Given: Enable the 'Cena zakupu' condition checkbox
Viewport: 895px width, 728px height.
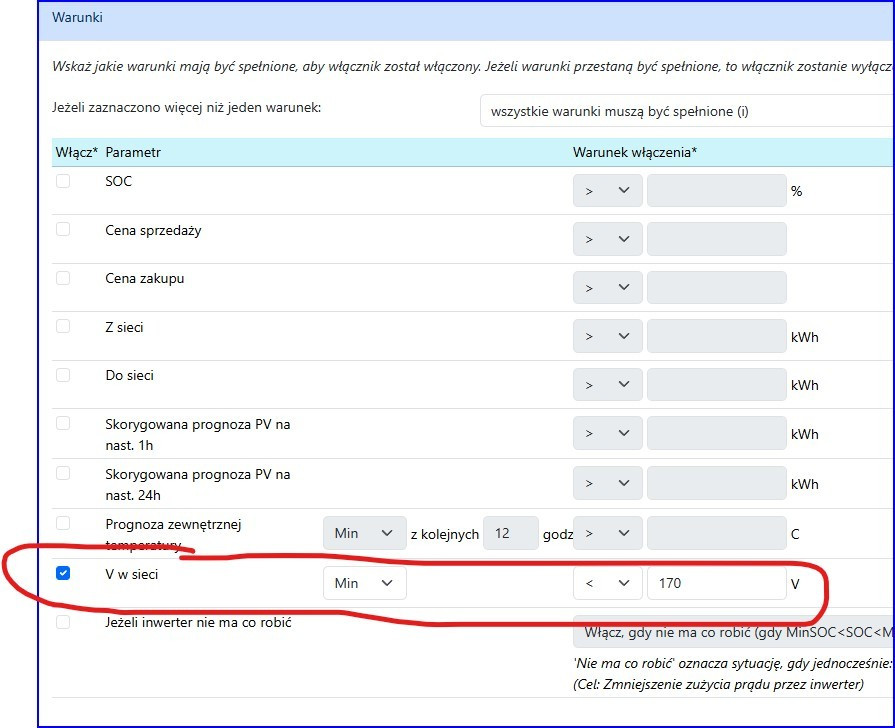Looking at the screenshot, I should tap(63, 277).
